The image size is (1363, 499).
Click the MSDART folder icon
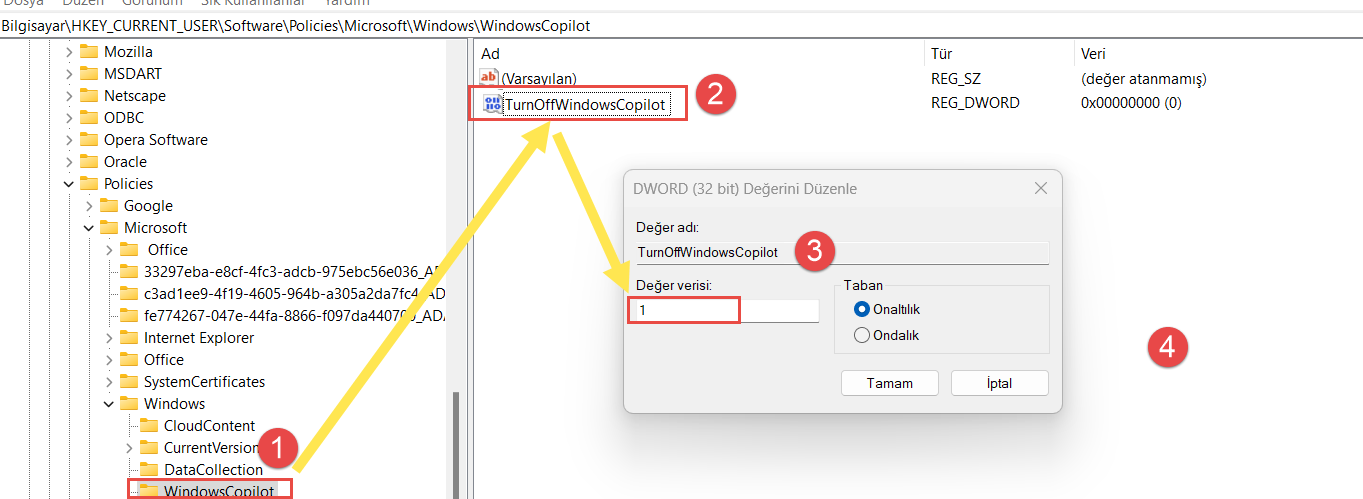click(x=89, y=74)
